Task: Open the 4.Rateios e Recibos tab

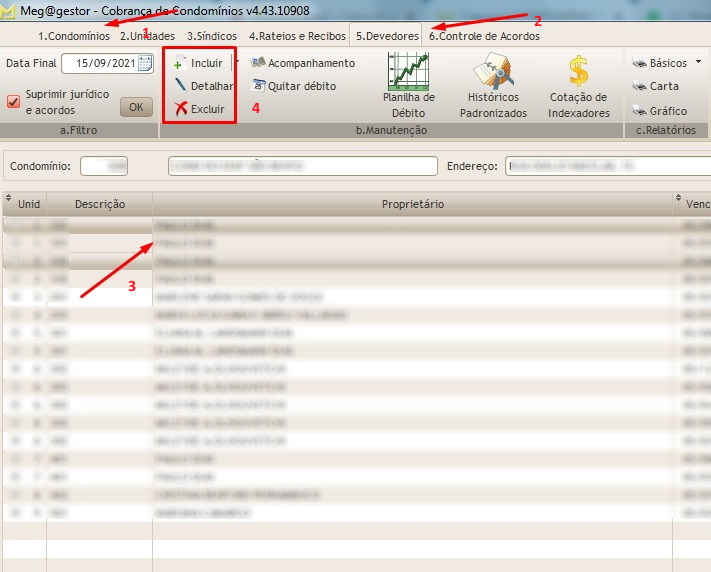Action: (297, 36)
